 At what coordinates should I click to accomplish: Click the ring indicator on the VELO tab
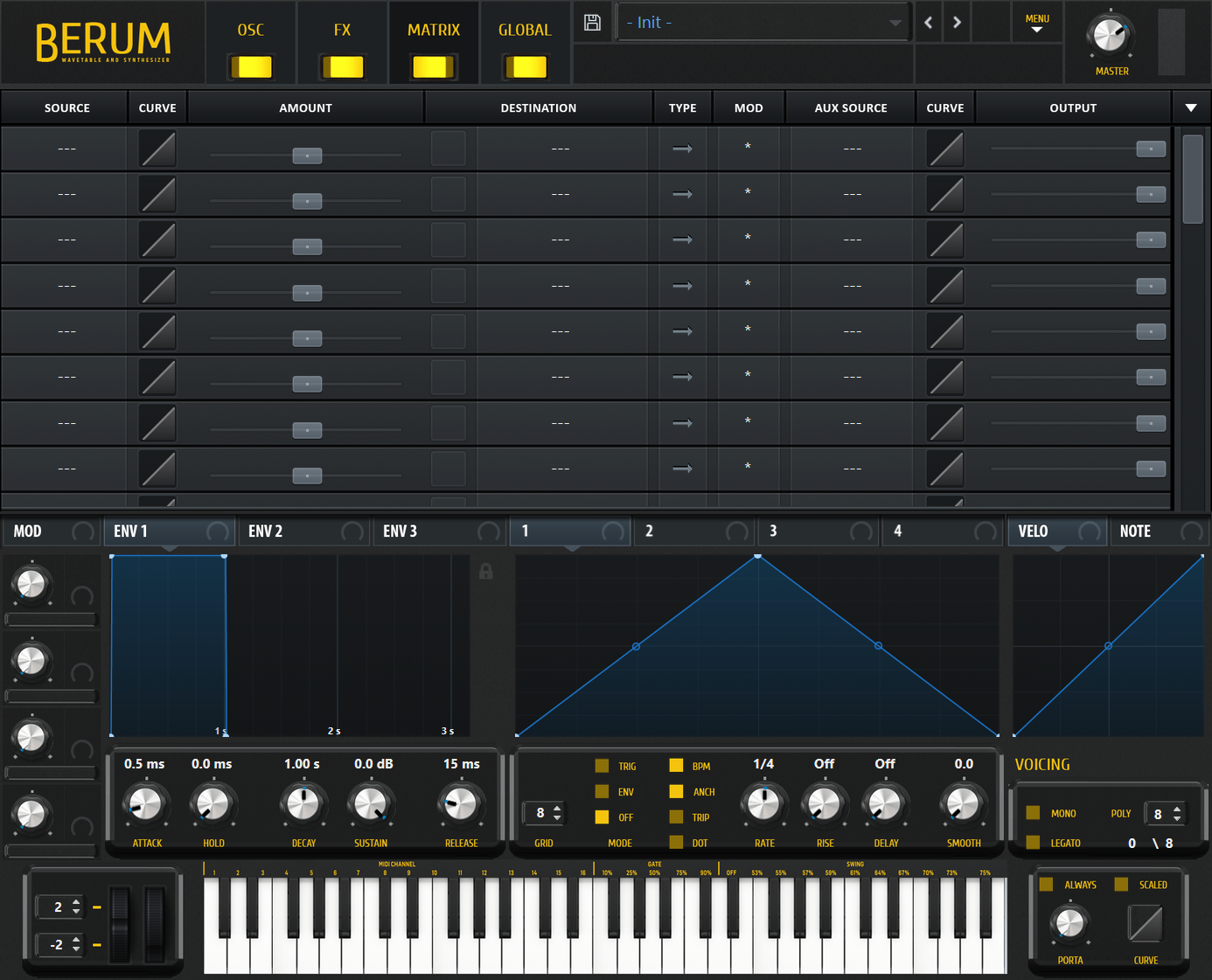coord(1089,532)
